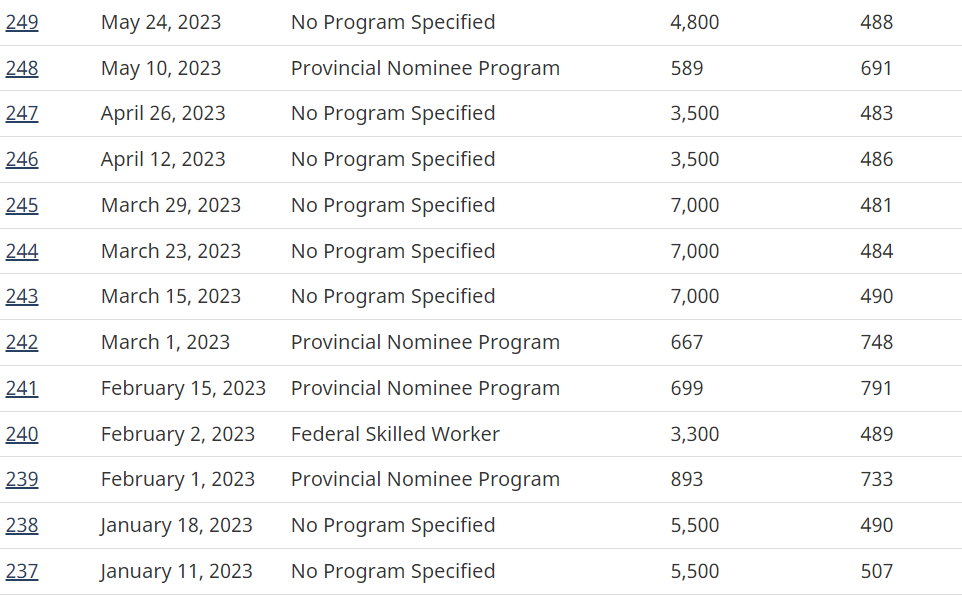Click the May 24, 2023 date cell
Viewport: 962px width, 595px height.
click(161, 22)
